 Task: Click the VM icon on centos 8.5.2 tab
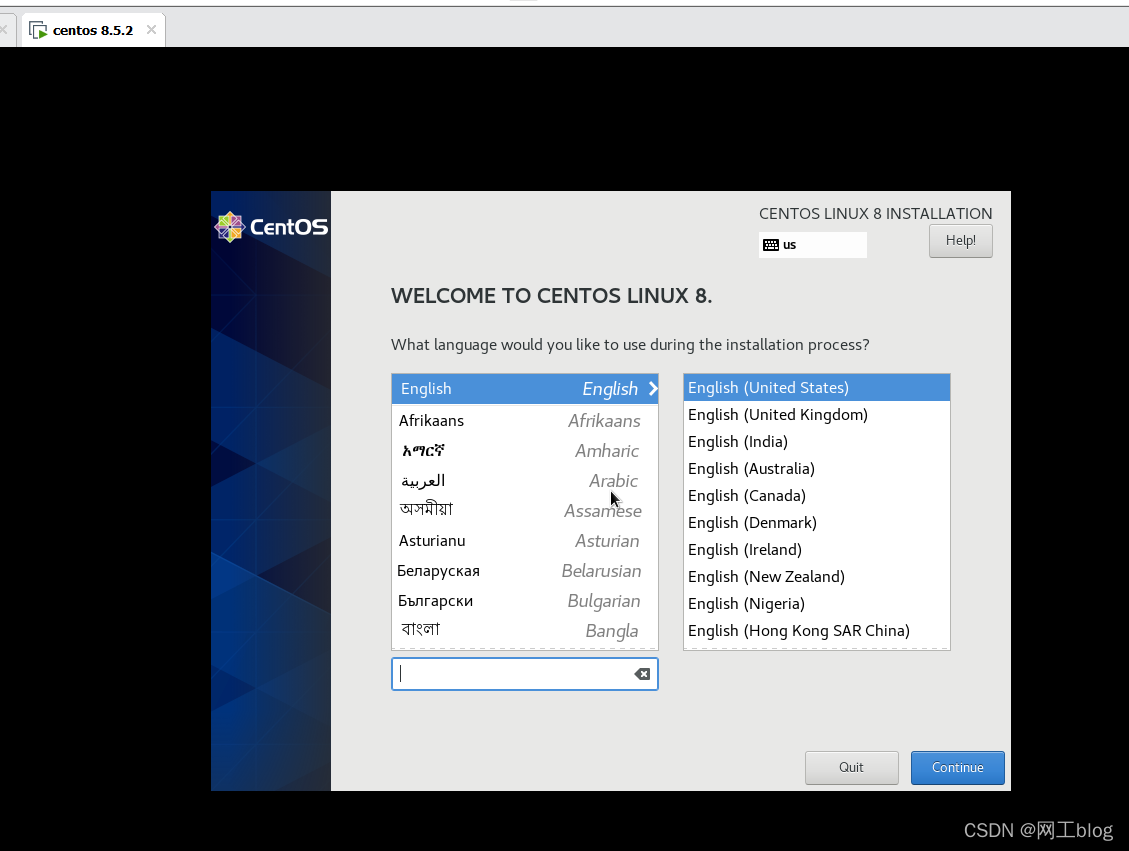38,30
